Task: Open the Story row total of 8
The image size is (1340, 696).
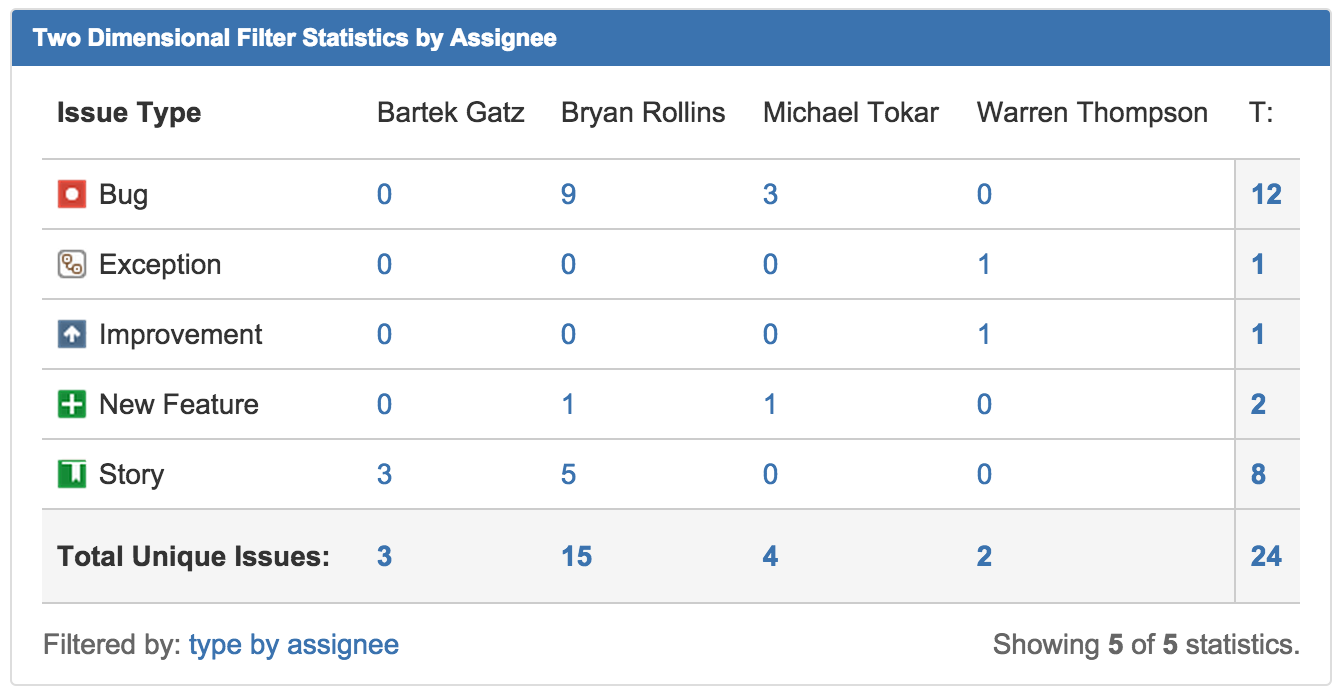Action: point(1258,474)
